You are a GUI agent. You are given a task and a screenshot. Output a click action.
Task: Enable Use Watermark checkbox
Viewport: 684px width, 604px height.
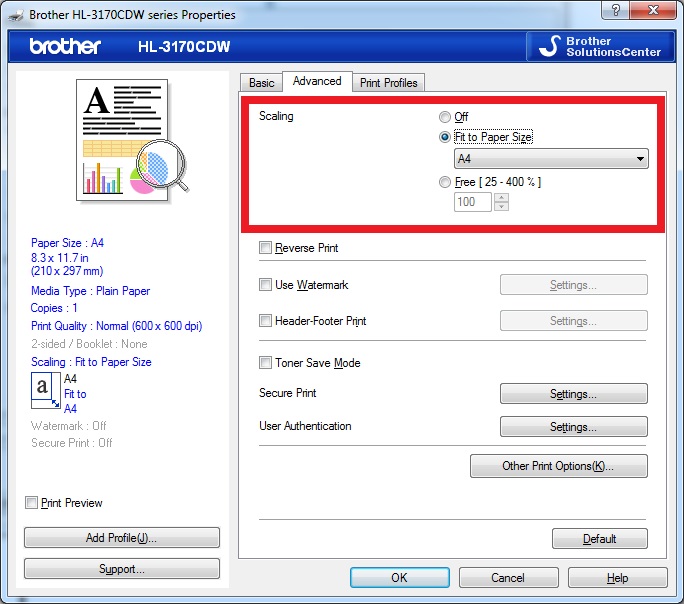tap(265, 285)
